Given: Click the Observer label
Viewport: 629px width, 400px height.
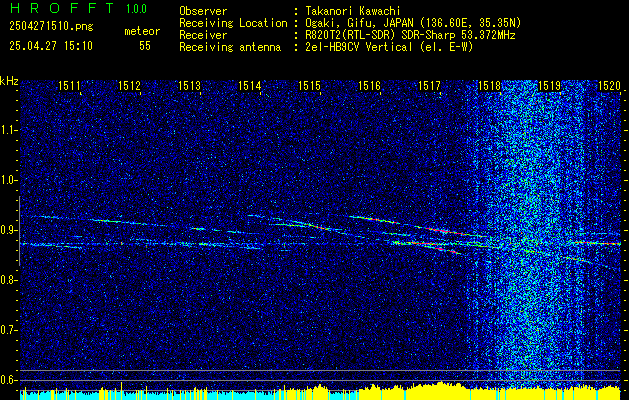Looking at the screenshot, I should (x=203, y=11).
